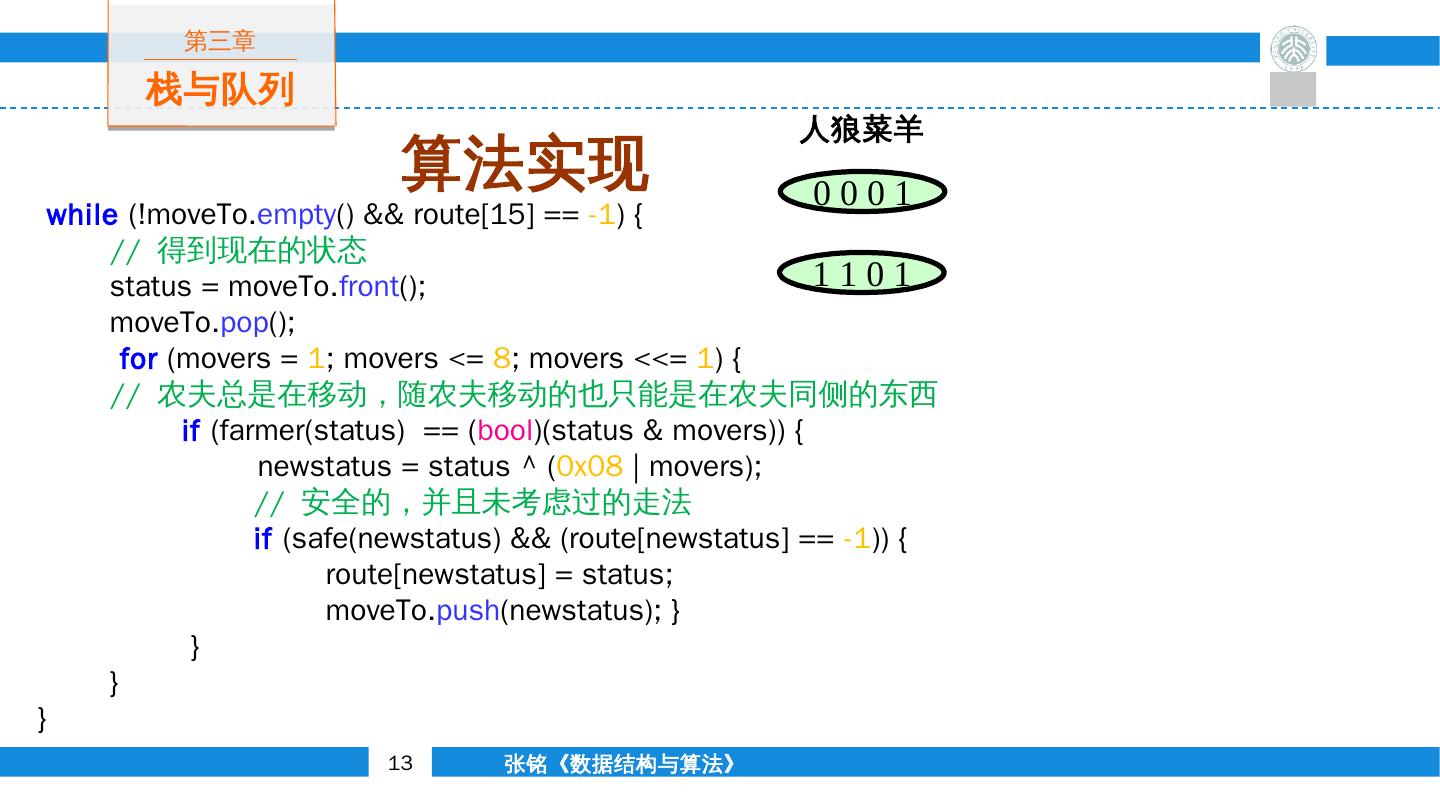Click the pink bool keyword
Viewport: 1440px width, 810px height.
click(505, 431)
